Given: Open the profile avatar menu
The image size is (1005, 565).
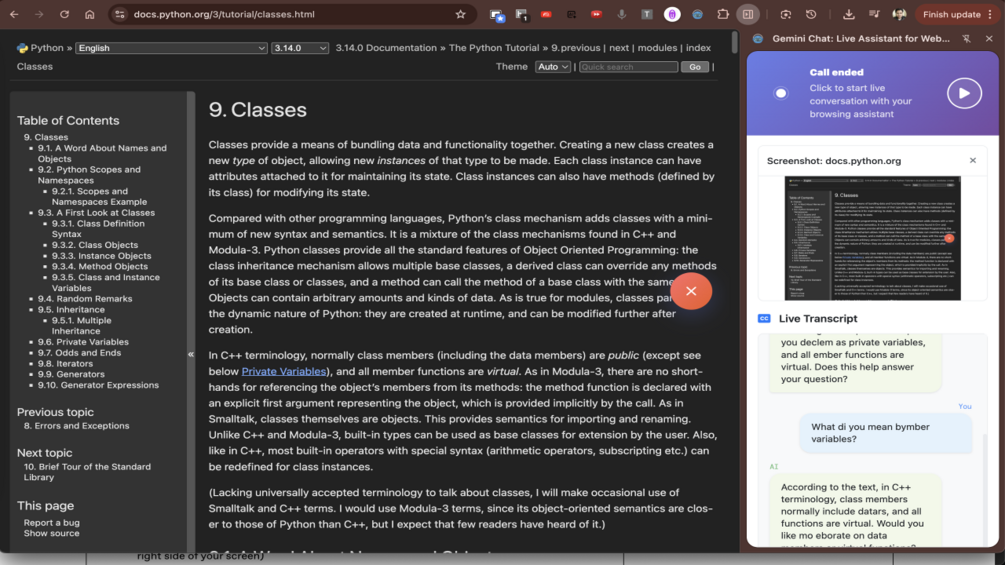Looking at the screenshot, I should point(899,14).
